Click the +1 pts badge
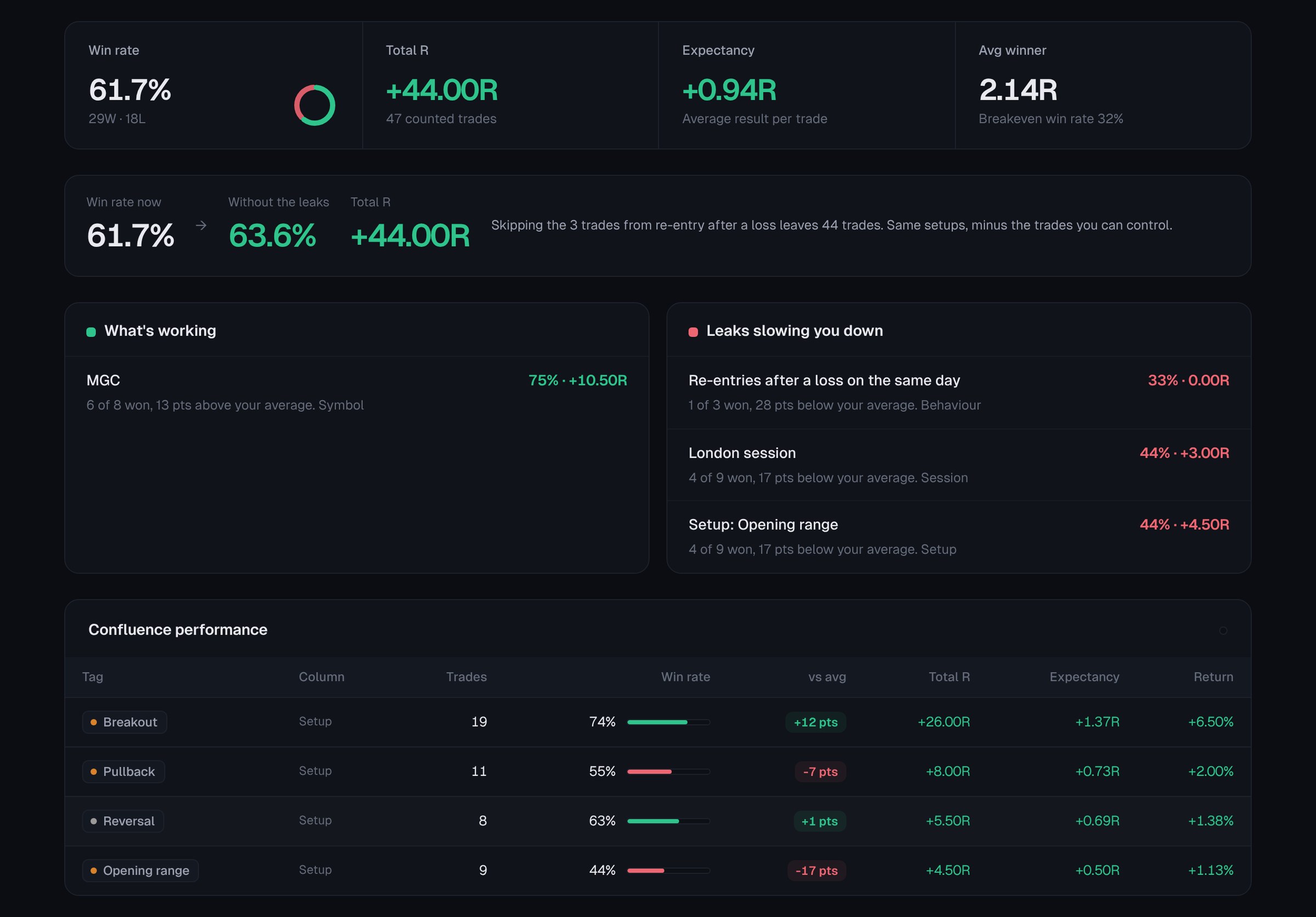This screenshot has height=917, width=1316. pyautogui.click(x=820, y=820)
